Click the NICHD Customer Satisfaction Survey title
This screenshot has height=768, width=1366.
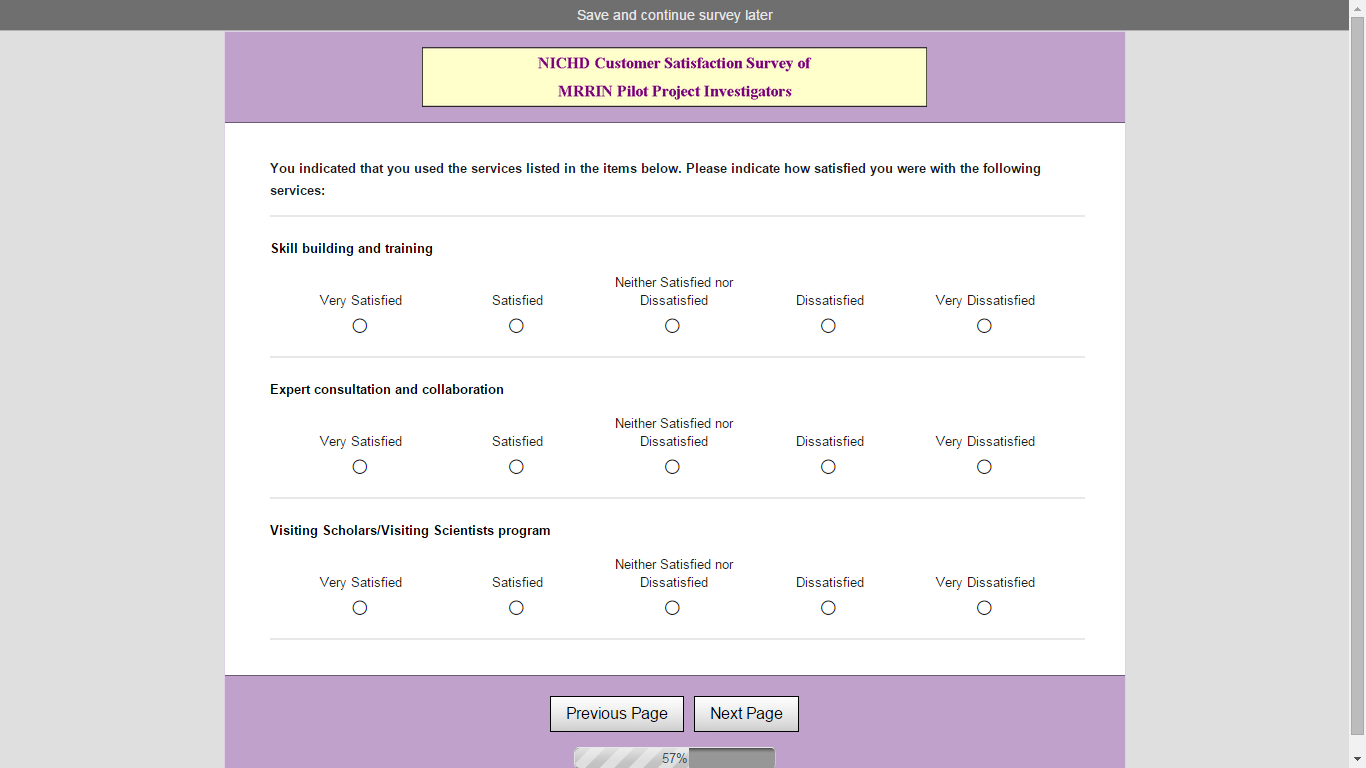coord(674,63)
